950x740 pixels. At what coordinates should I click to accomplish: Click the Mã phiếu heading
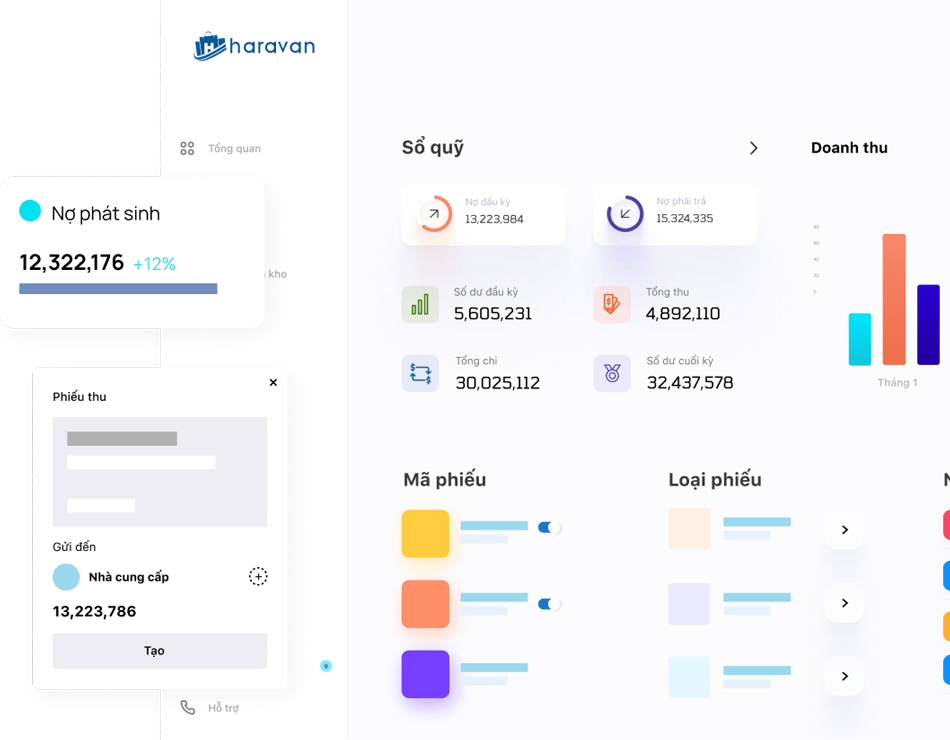point(445,479)
